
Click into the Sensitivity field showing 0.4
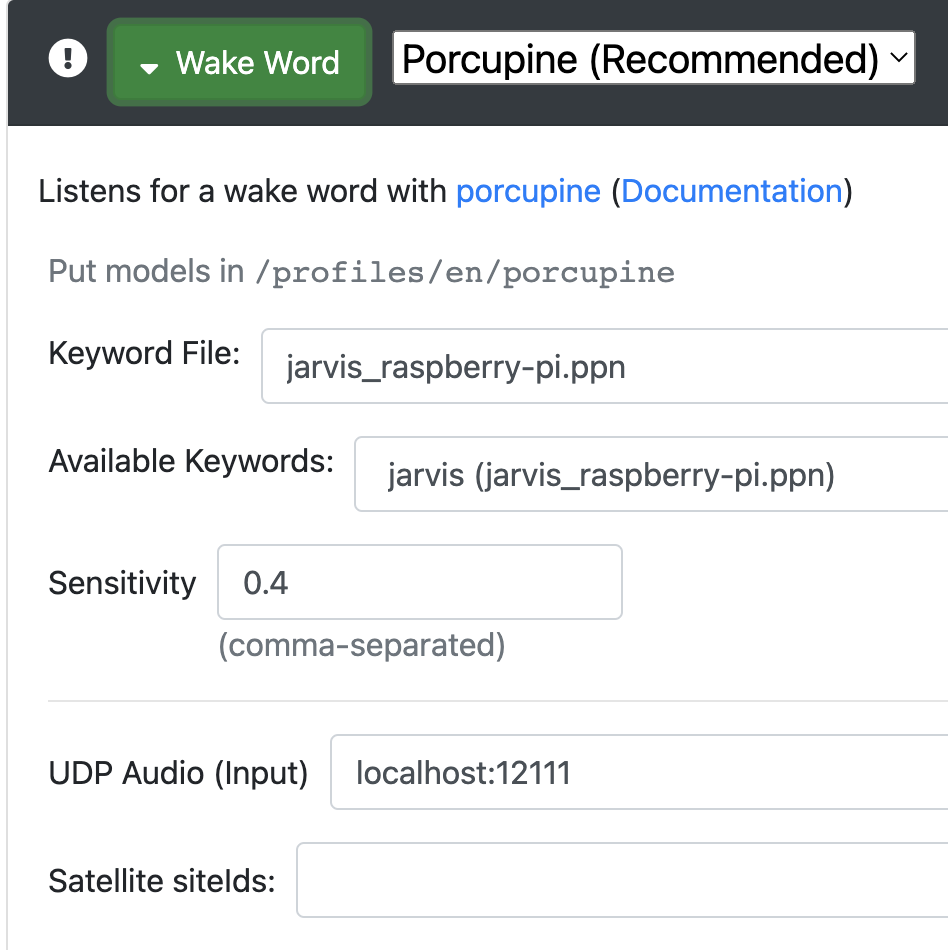click(x=419, y=582)
